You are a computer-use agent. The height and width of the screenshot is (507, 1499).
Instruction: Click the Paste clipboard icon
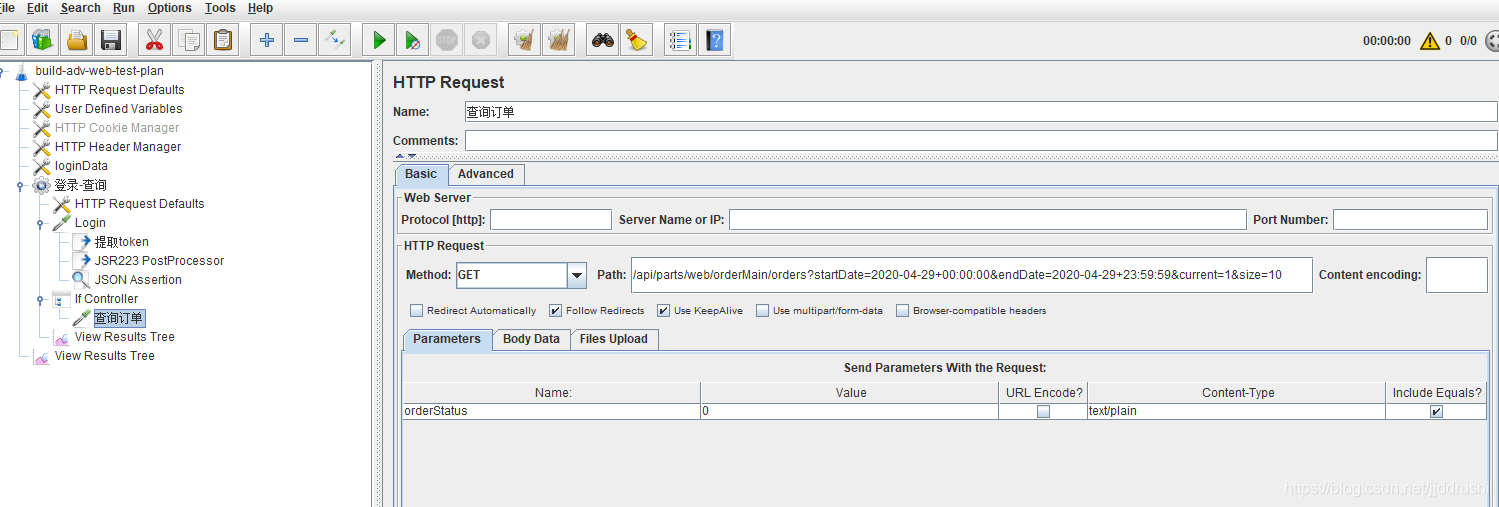tap(222, 40)
